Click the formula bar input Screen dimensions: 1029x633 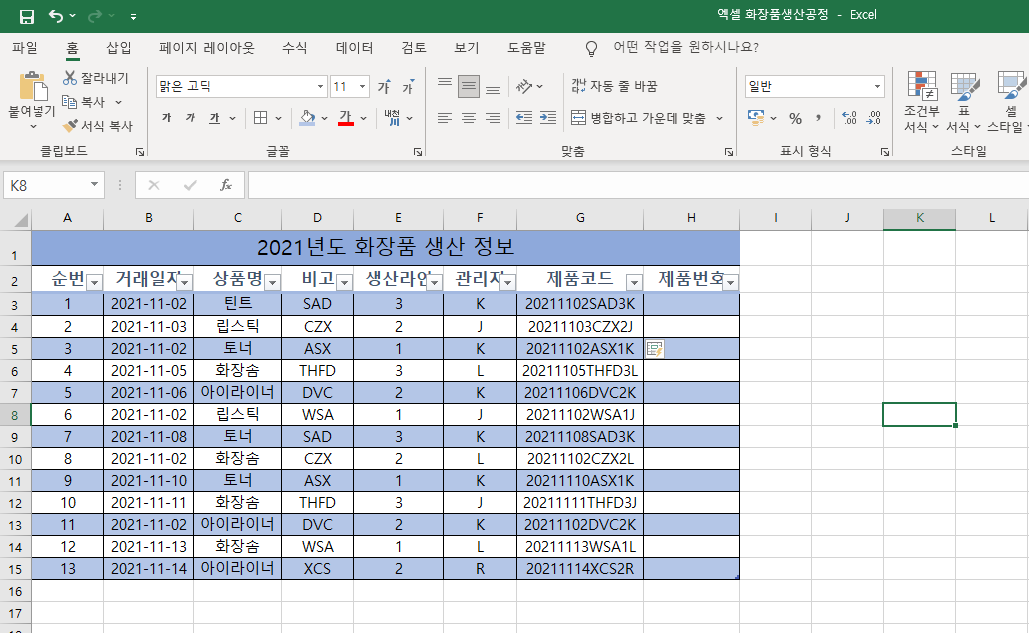[638, 186]
